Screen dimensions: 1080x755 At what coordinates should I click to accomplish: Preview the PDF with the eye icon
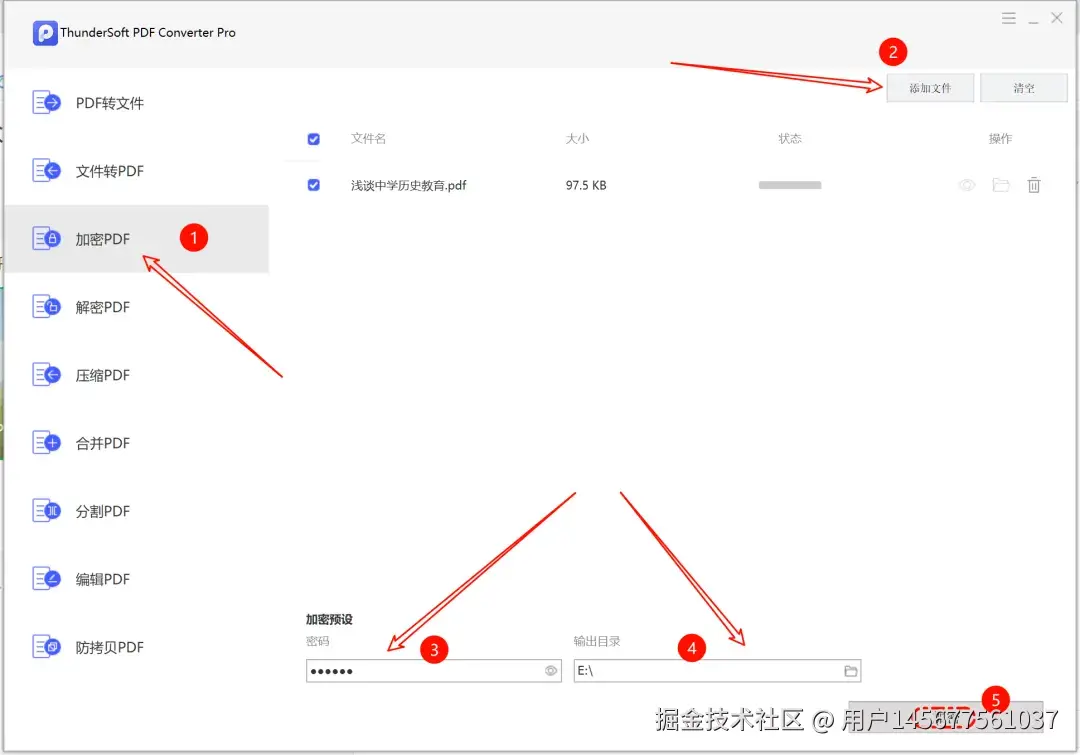coord(966,185)
